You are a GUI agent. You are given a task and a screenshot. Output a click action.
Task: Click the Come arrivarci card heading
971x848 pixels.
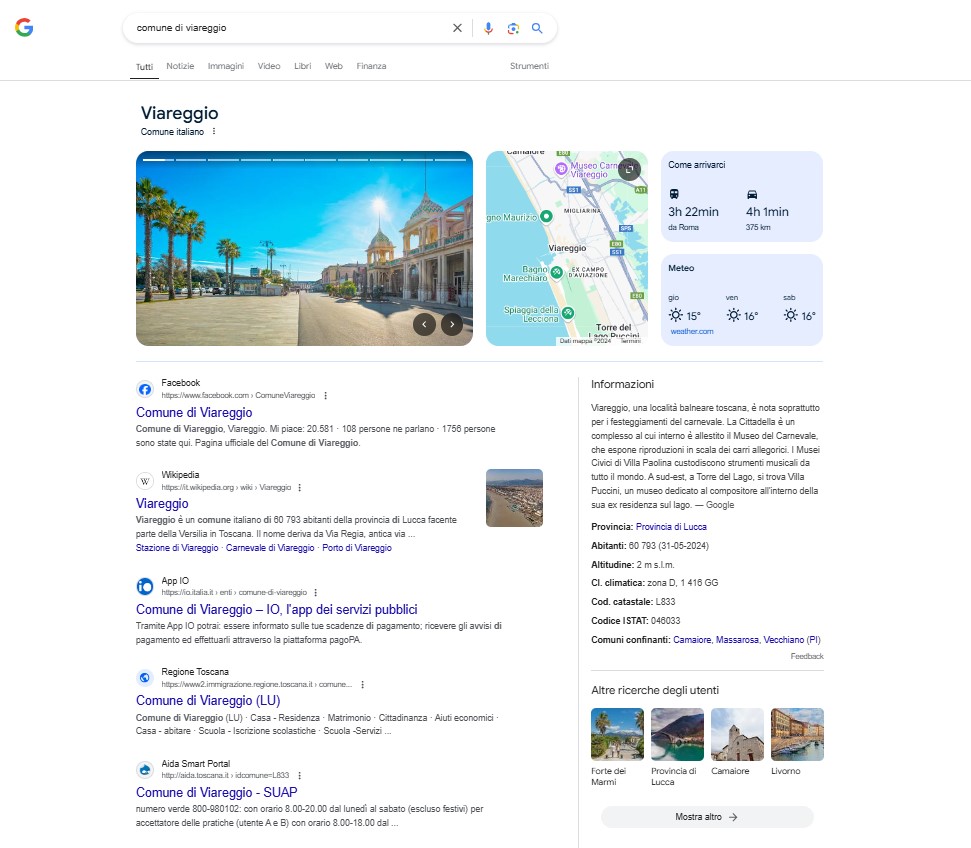tap(697, 165)
